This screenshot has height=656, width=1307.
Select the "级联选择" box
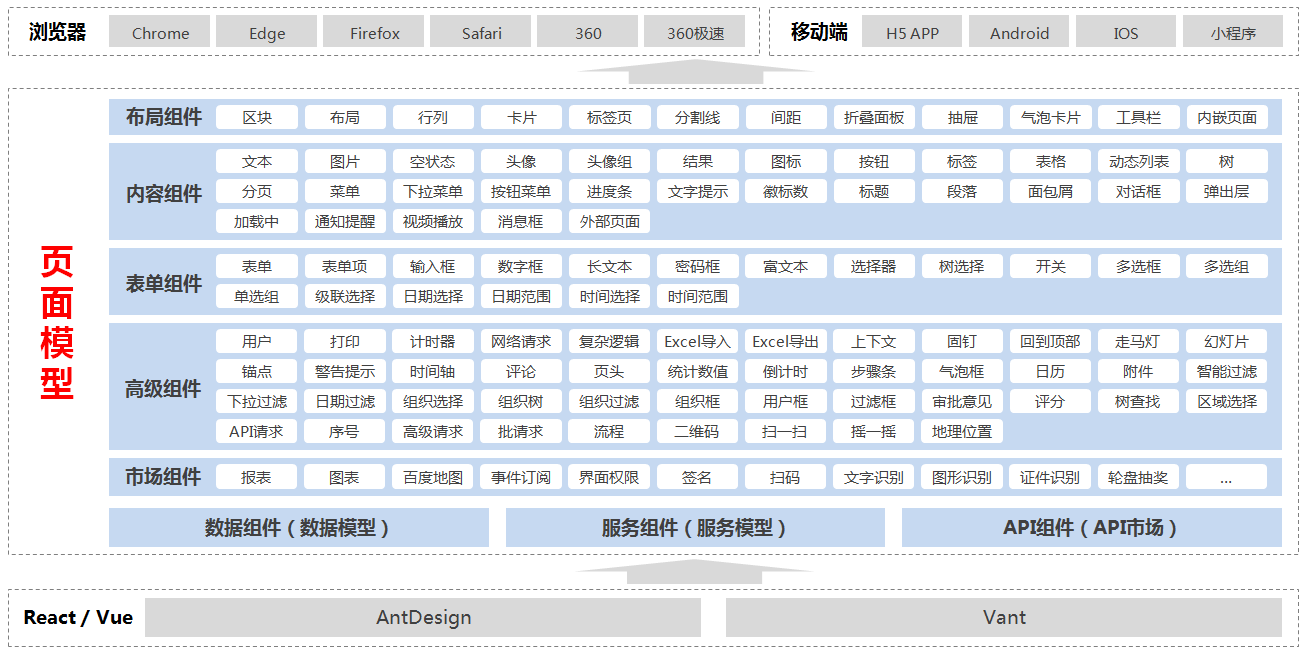click(345, 296)
